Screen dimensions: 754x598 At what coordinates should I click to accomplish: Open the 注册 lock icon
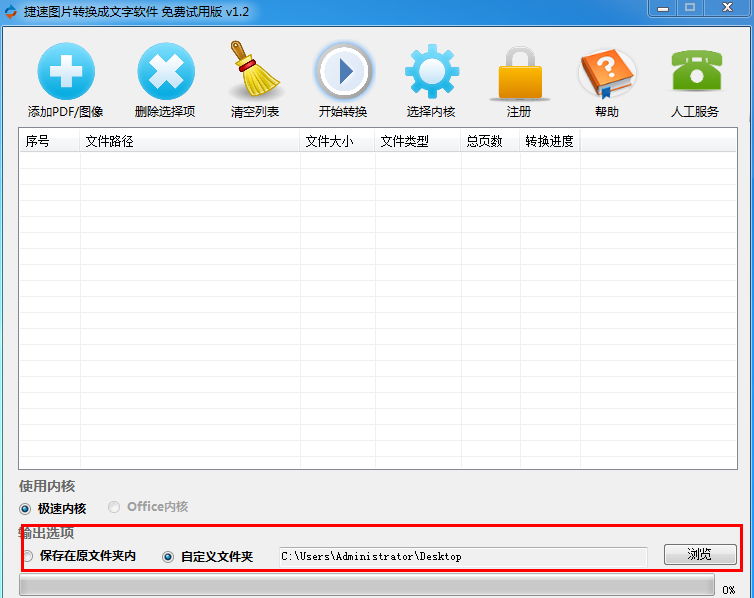520,73
